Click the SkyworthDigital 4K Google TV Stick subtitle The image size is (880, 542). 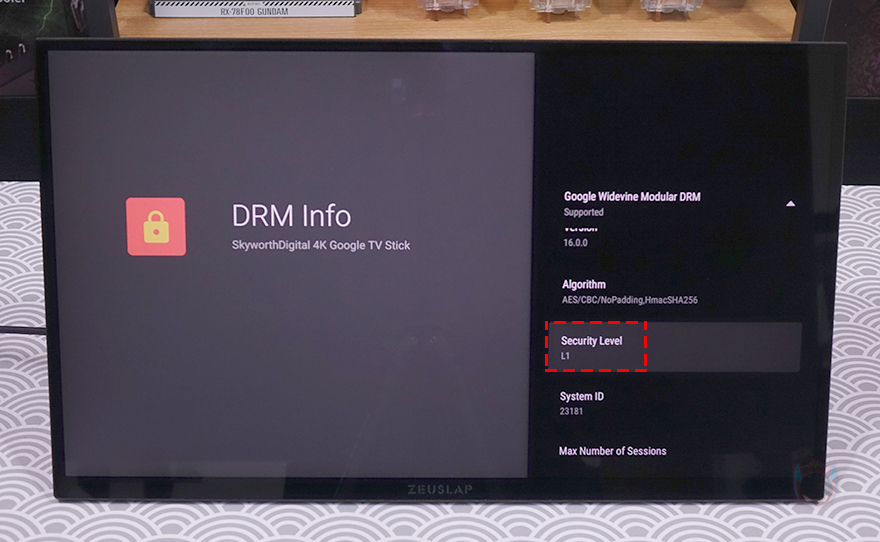pos(321,245)
